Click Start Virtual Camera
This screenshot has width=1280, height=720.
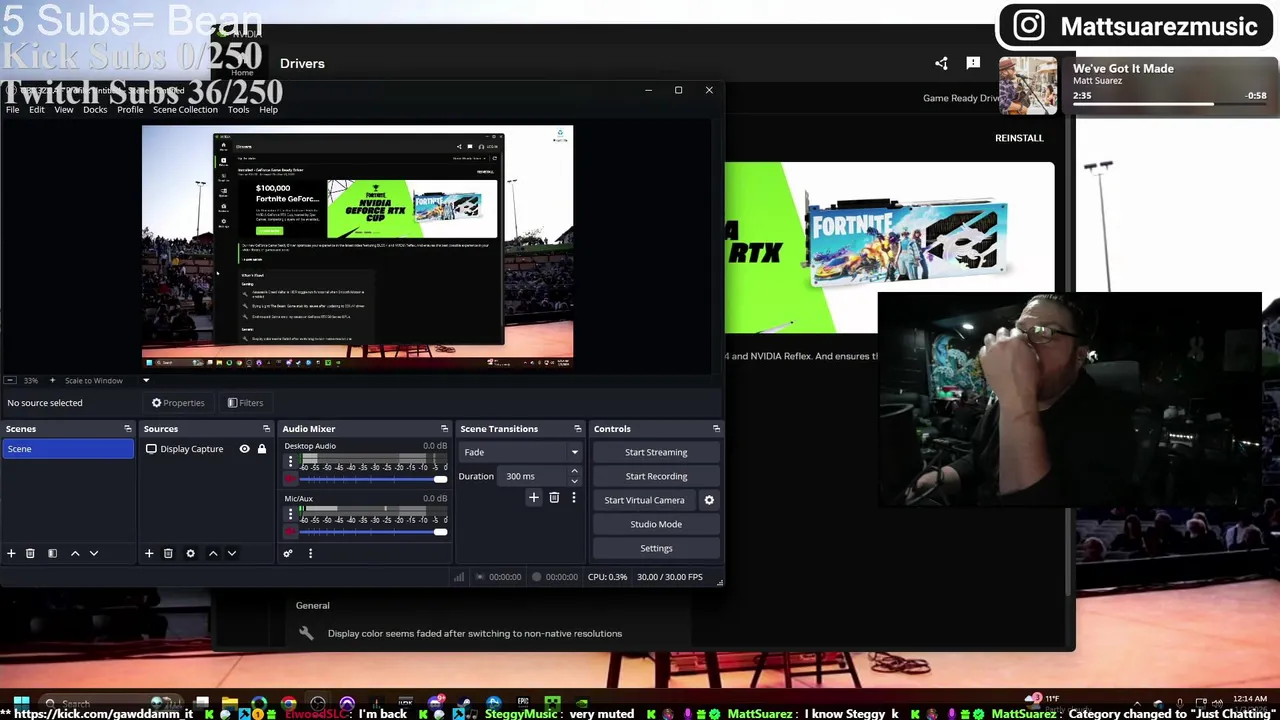[x=644, y=500]
